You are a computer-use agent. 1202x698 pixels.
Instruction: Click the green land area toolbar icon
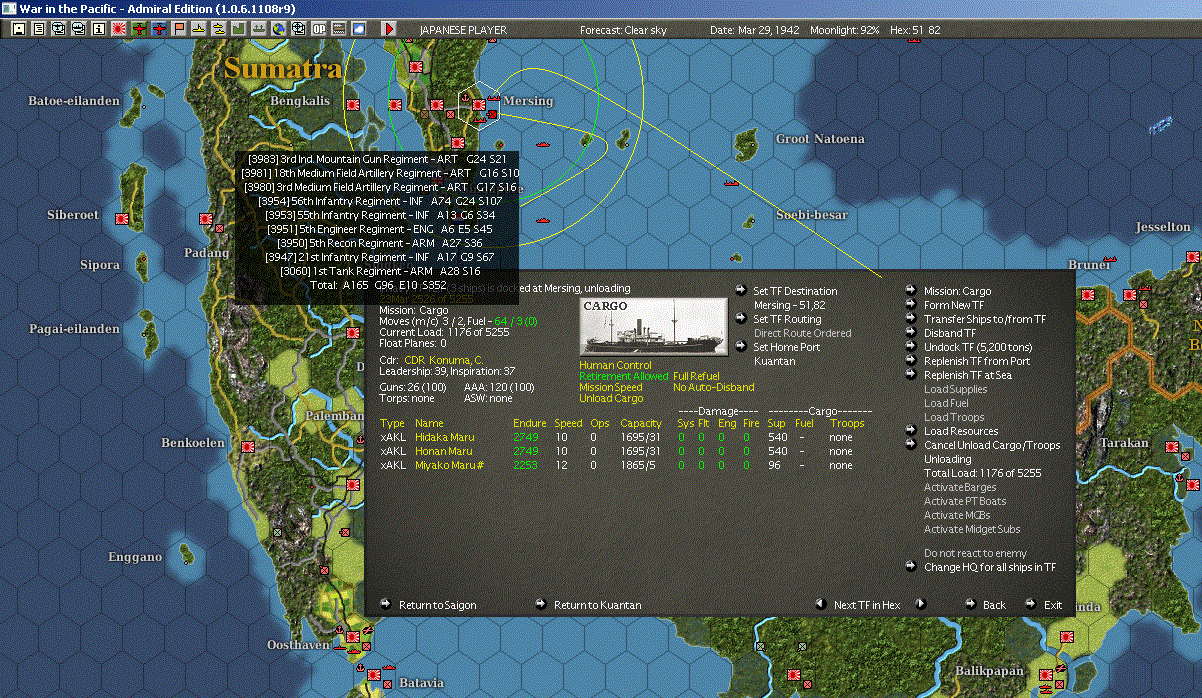[x=239, y=29]
